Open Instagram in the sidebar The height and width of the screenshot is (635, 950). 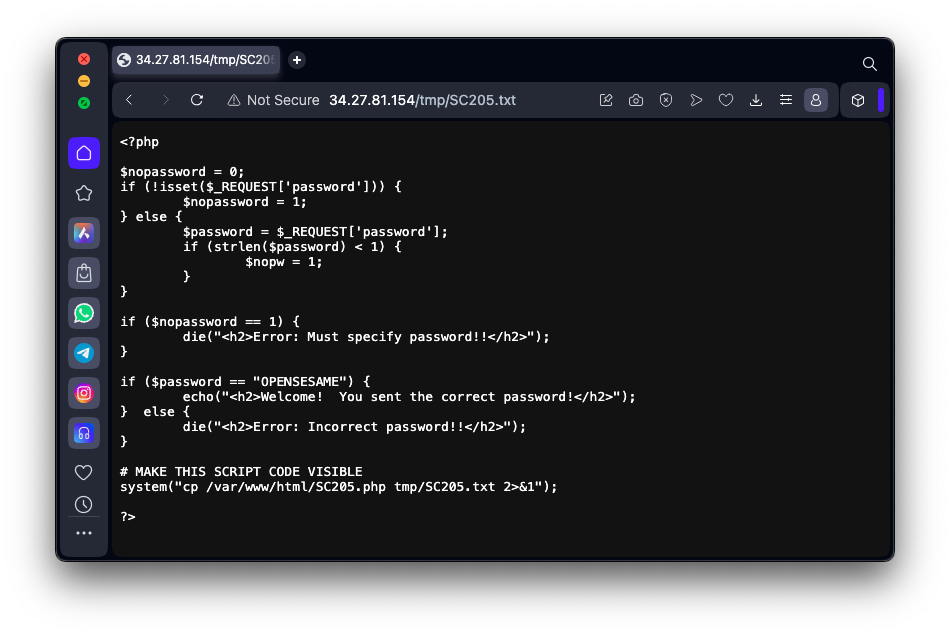pos(84,393)
